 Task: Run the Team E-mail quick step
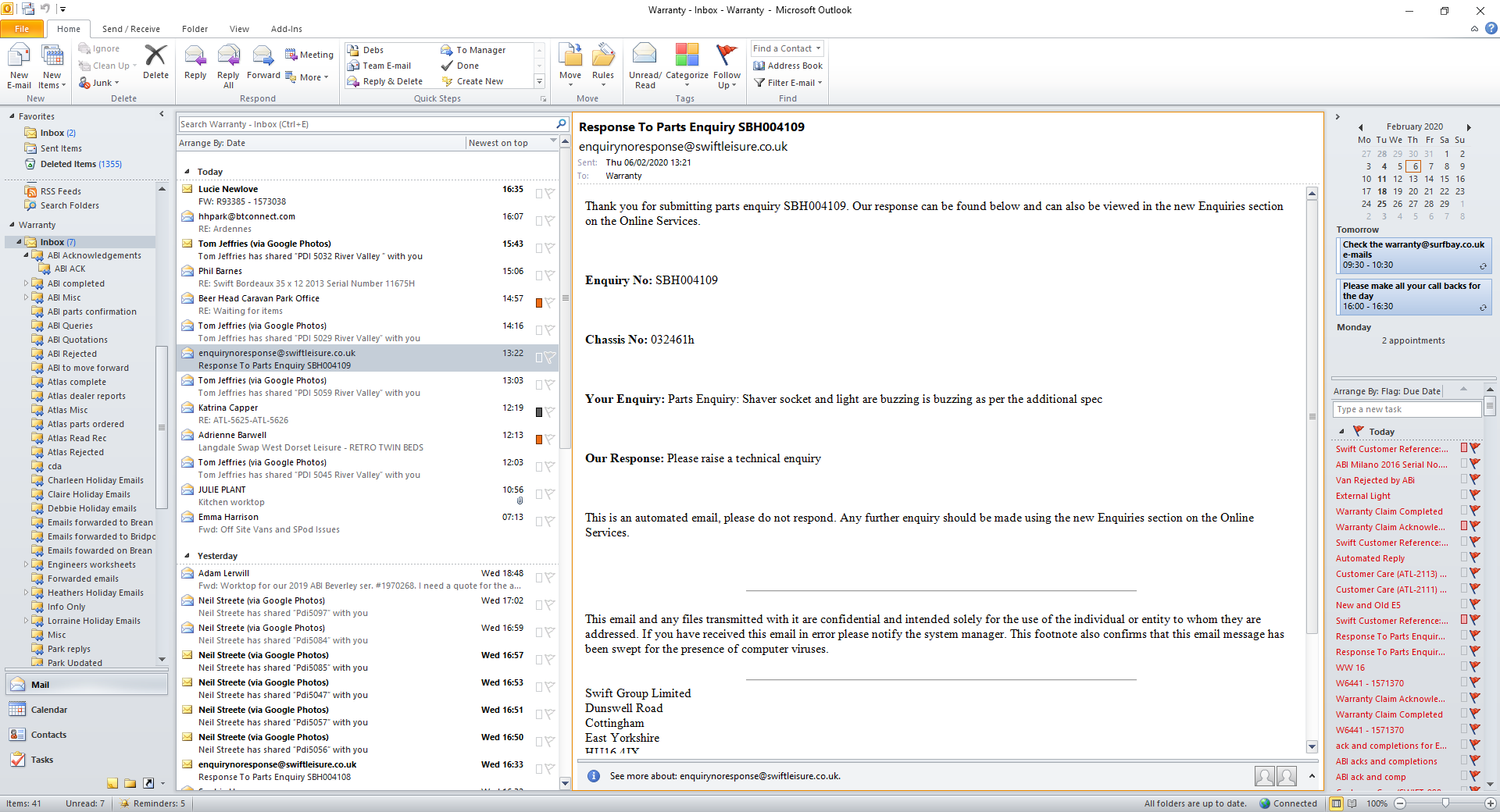point(379,66)
